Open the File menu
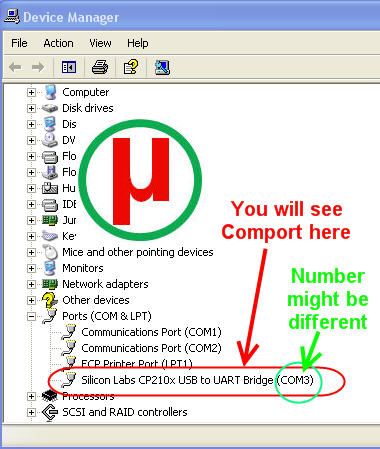The image size is (380, 449). click(19, 43)
